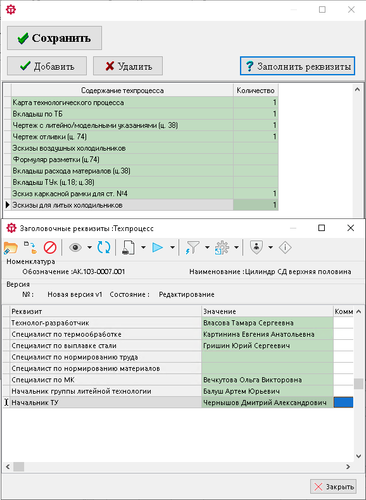Image resolution: width=366 pixels, height=500 pixels.
Task: Click value Вечкутова Ольга Викторовна
Action: [x=267, y=379]
